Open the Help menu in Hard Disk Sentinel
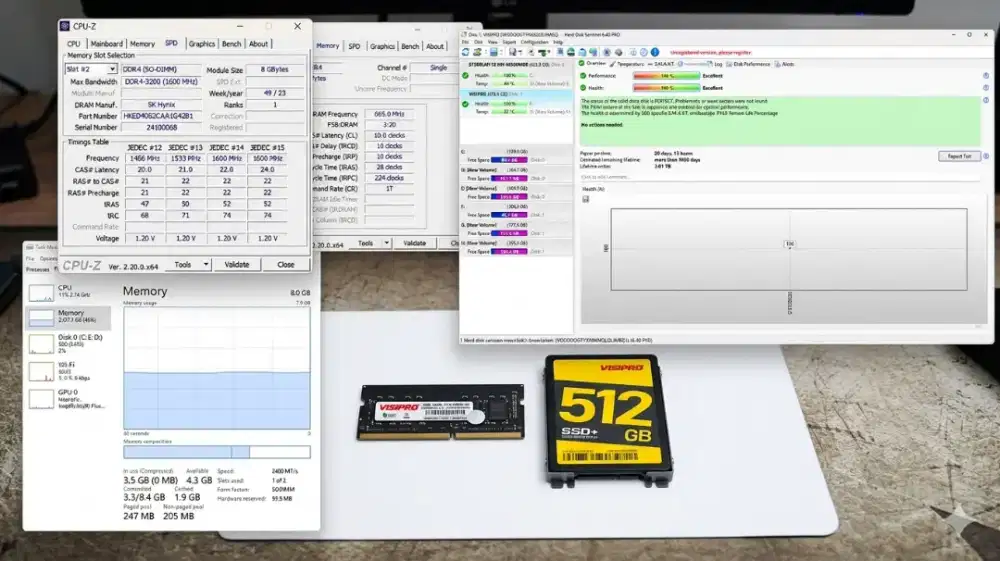Viewport: 1000px width, 561px height. tap(558, 43)
